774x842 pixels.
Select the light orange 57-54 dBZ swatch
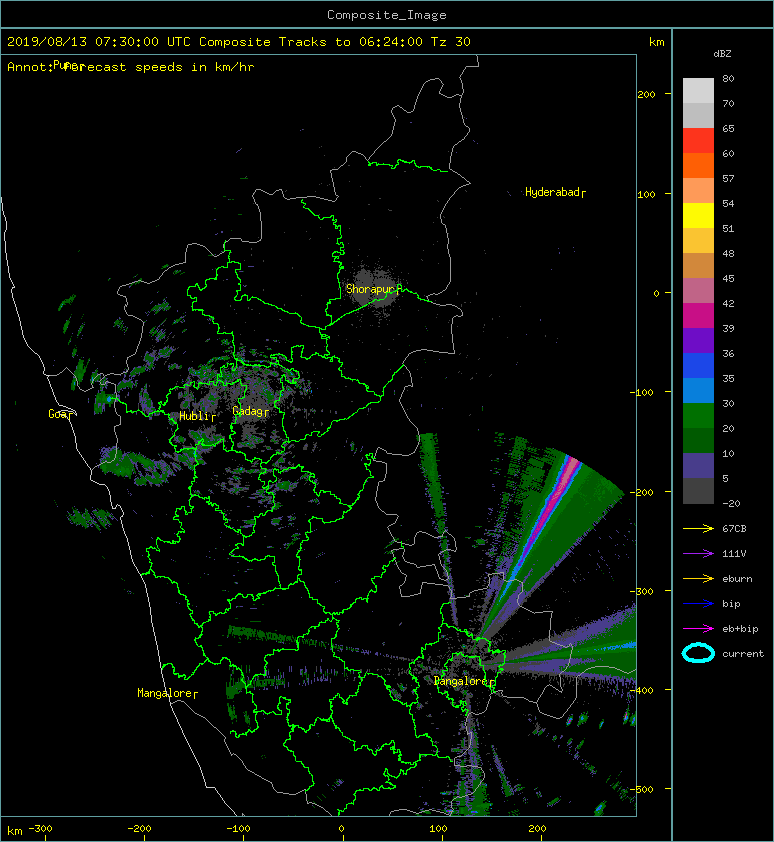[698, 190]
